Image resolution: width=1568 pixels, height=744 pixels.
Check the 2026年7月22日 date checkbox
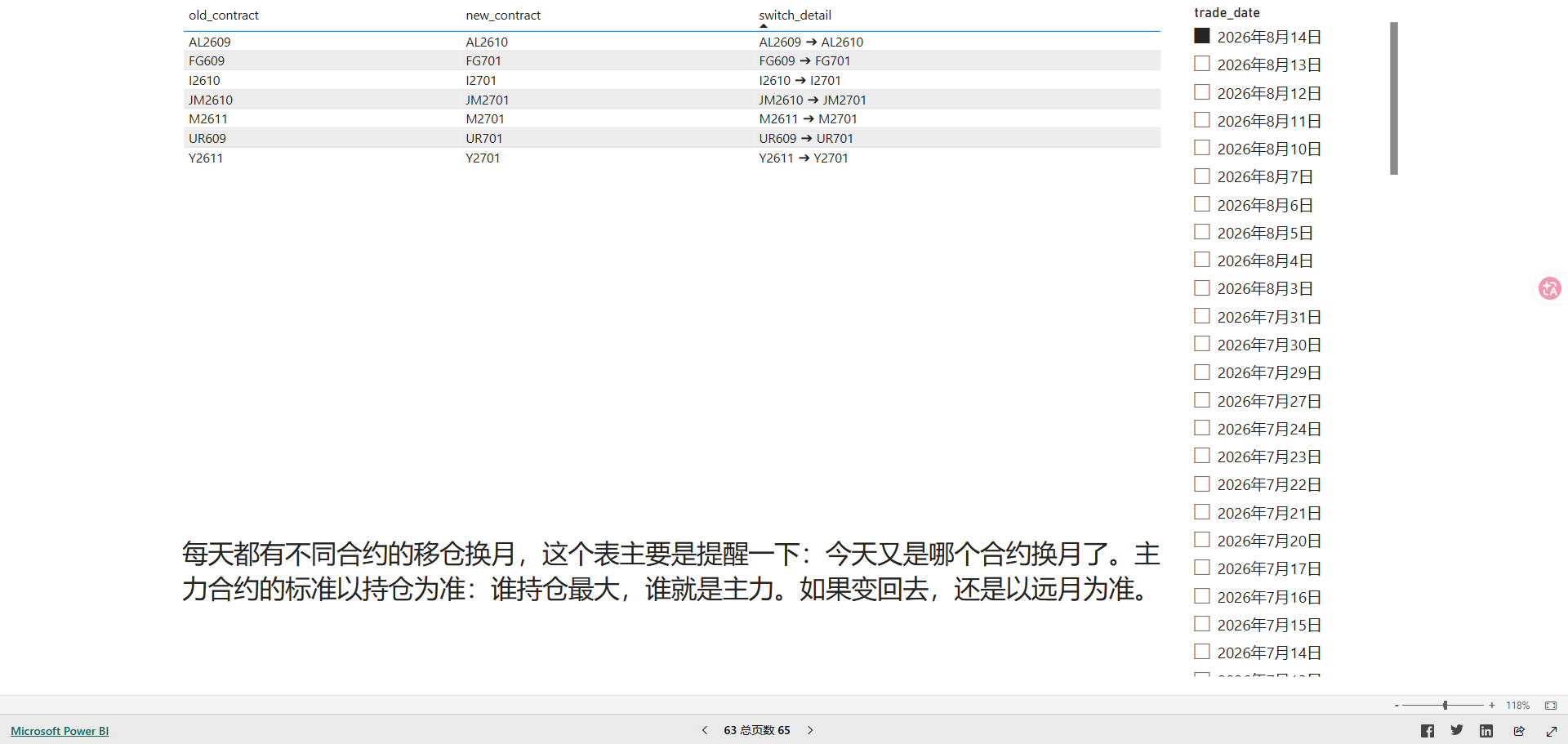[x=1202, y=483]
